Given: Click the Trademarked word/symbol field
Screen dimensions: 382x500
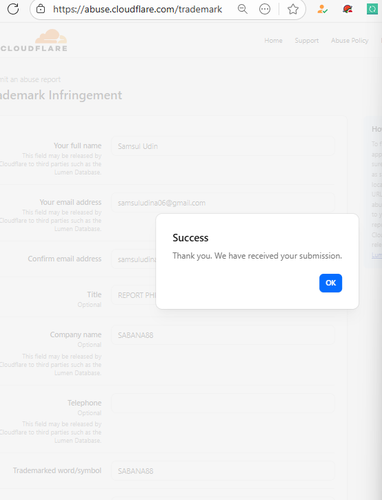Looking at the screenshot, I should [223, 471].
